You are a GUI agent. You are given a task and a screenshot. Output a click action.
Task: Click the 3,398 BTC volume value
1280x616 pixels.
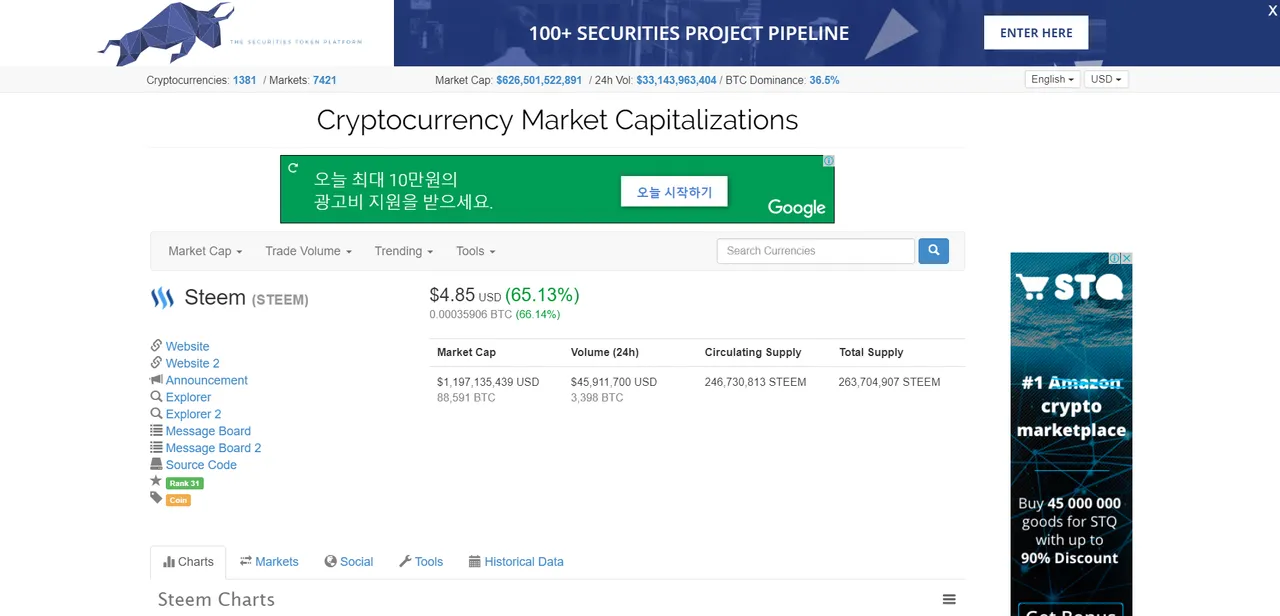[597, 398]
